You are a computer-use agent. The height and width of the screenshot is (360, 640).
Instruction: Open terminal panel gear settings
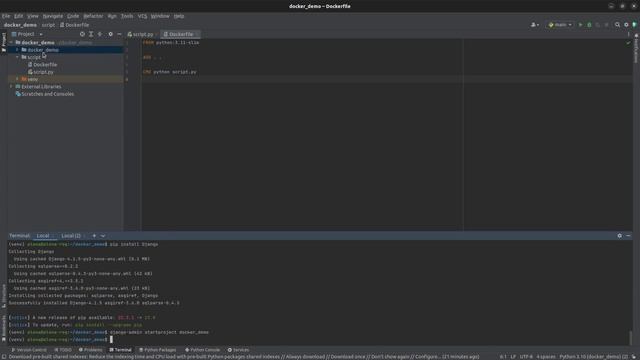620,236
